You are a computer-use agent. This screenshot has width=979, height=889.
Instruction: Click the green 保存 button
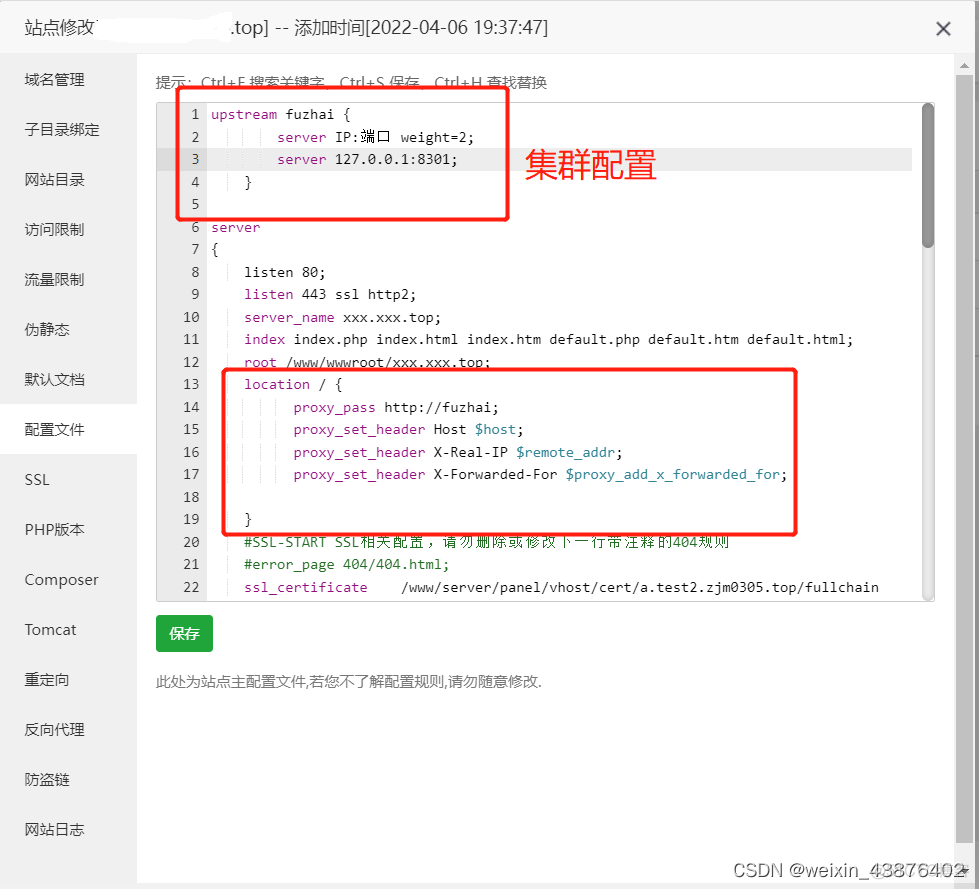tap(184, 633)
